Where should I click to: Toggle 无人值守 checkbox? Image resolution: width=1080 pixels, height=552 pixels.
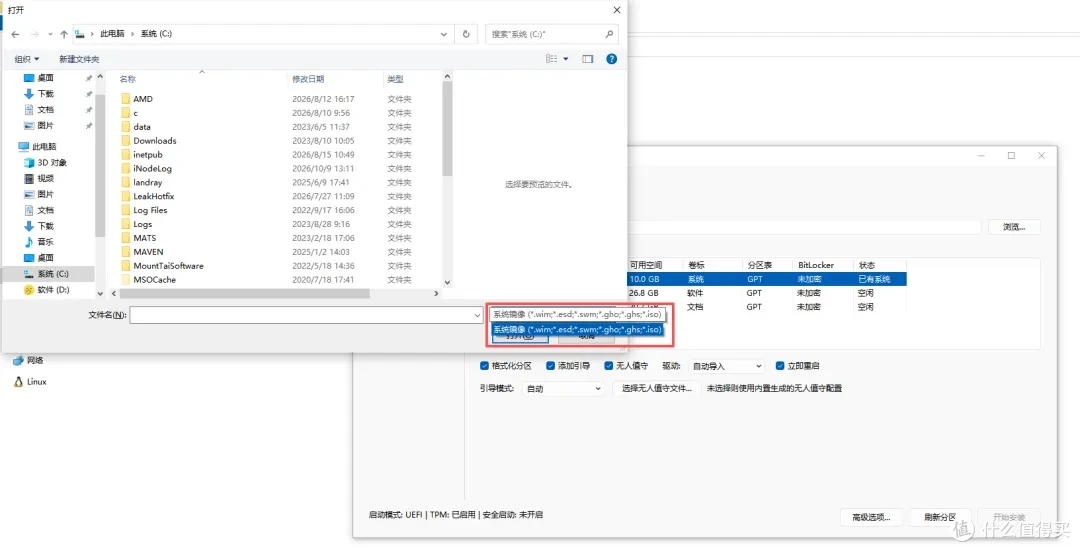(x=609, y=366)
